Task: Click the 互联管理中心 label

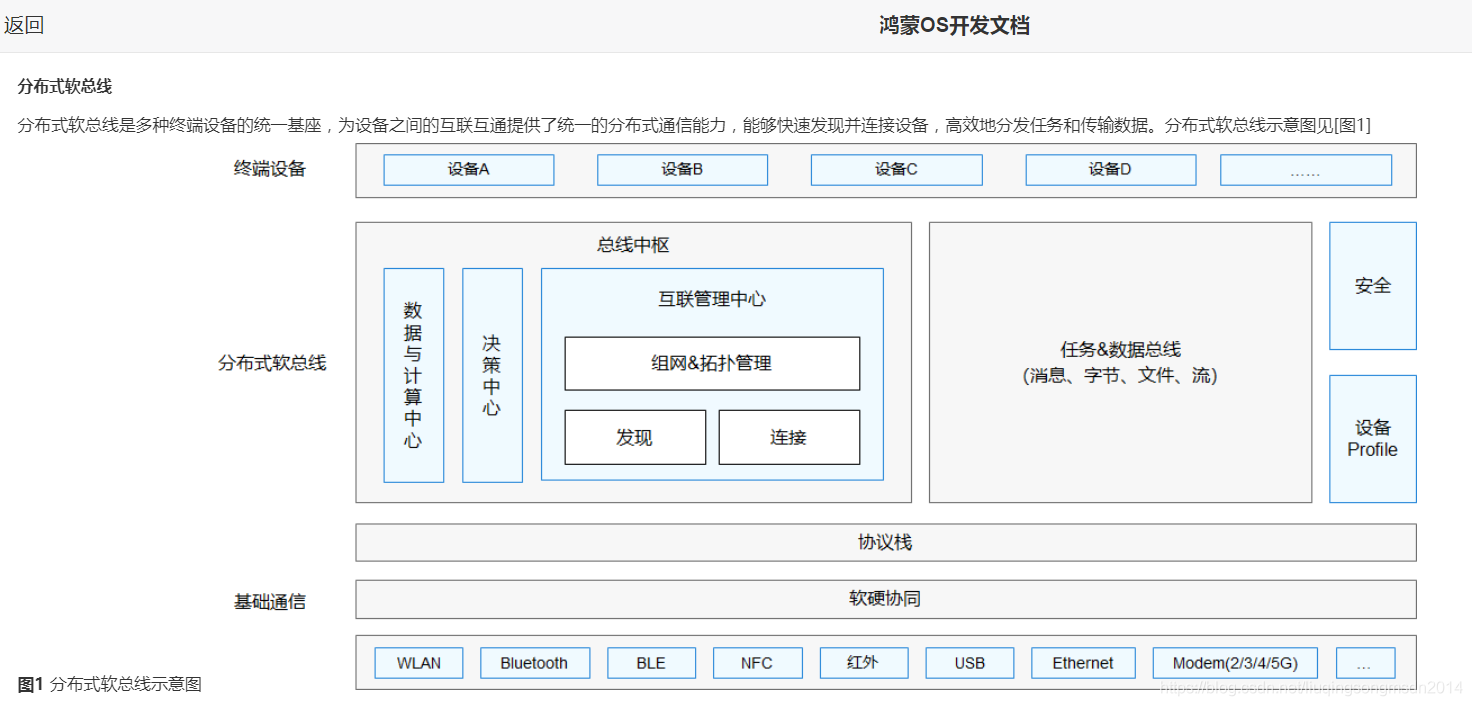Action: click(x=712, y=298)
